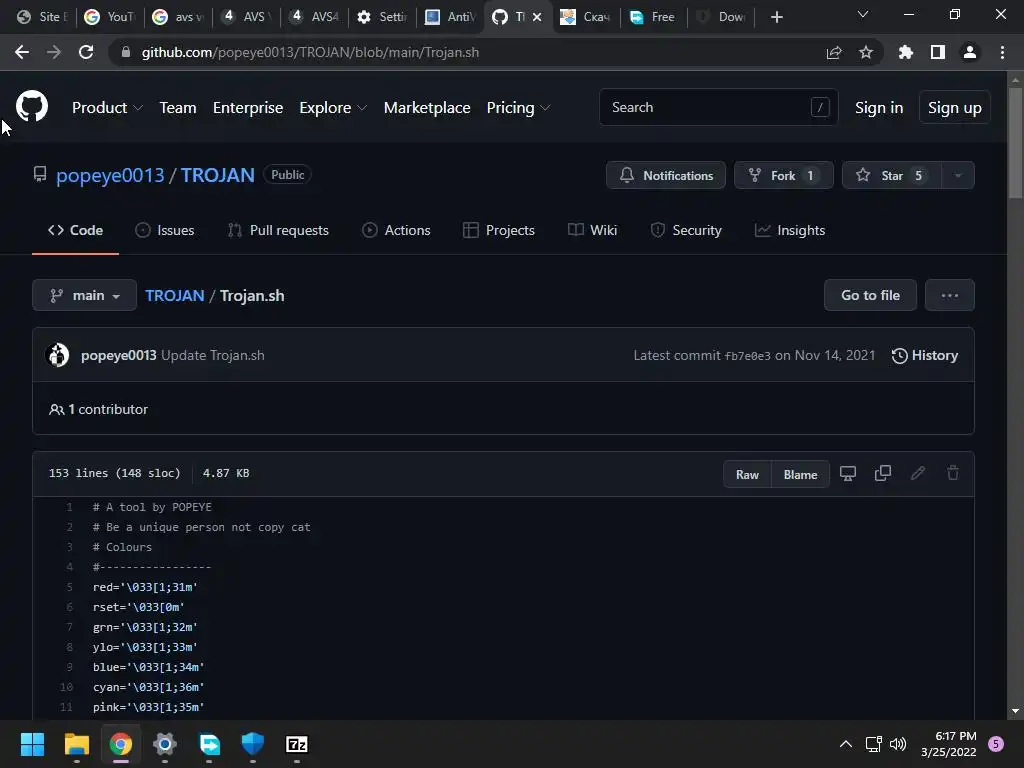Switch to Chrome in the taskbar
Image resolution: width=1024 pixels, height=768 pixels.
(x=121, y=744)
